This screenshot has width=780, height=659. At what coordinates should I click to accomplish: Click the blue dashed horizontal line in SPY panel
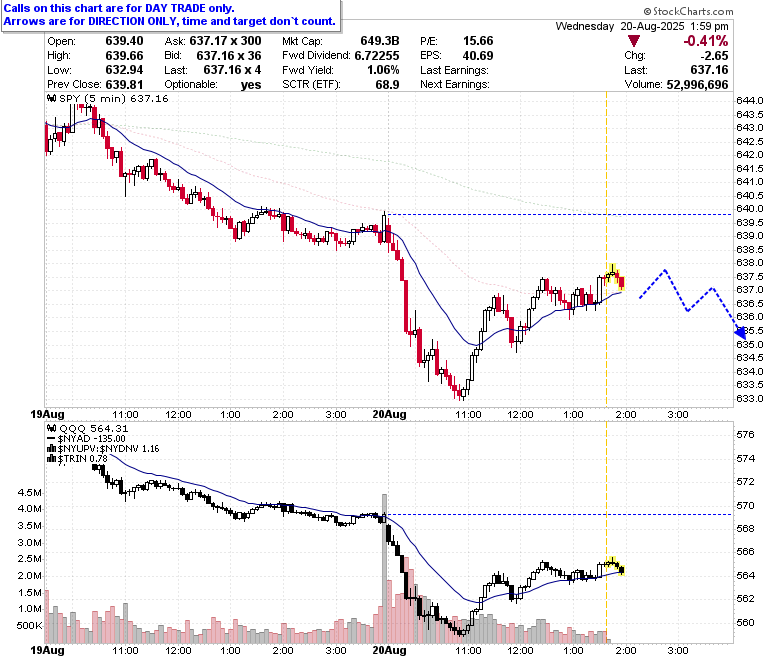[559, 214]
